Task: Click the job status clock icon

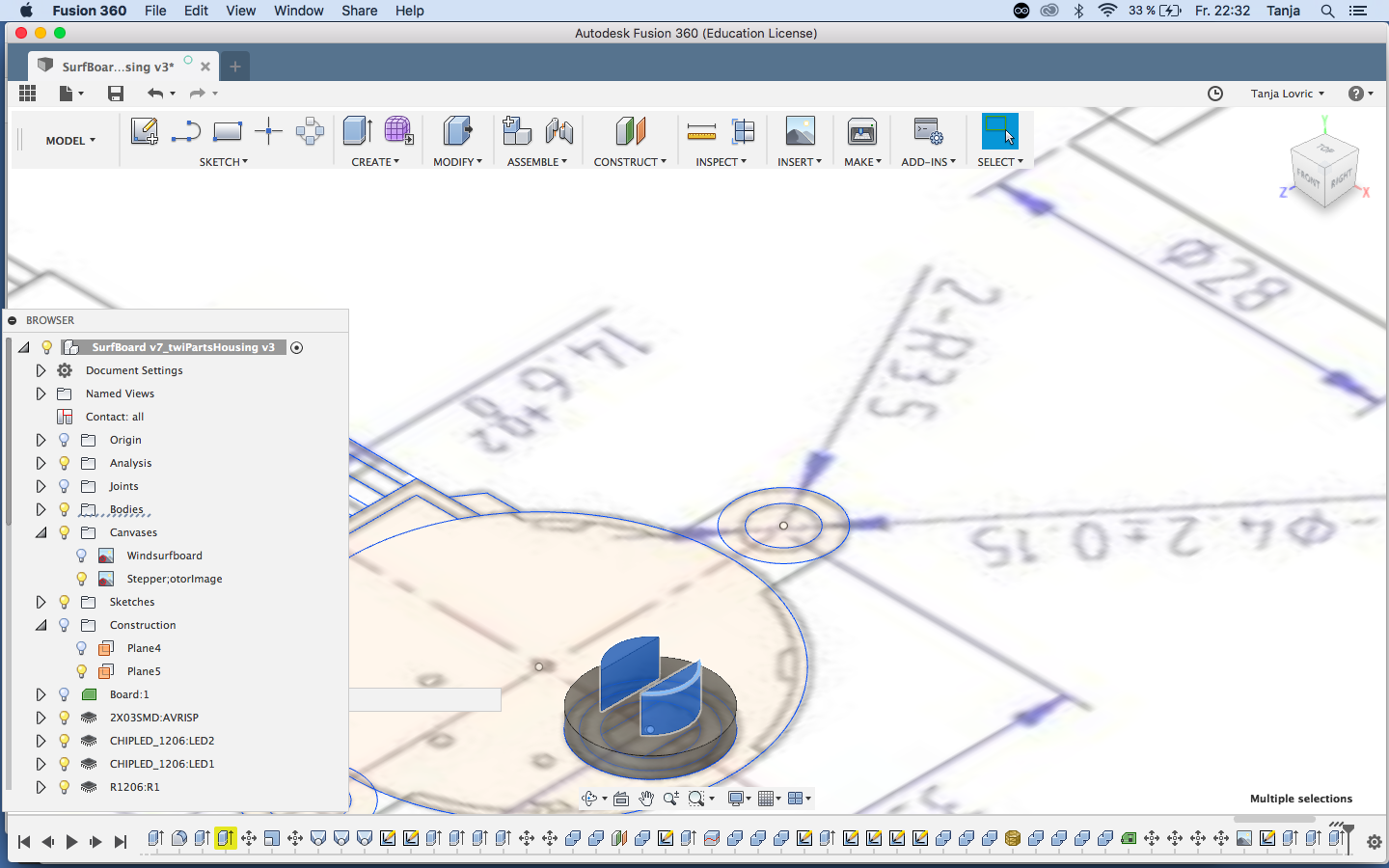Action: [1215, 94]
